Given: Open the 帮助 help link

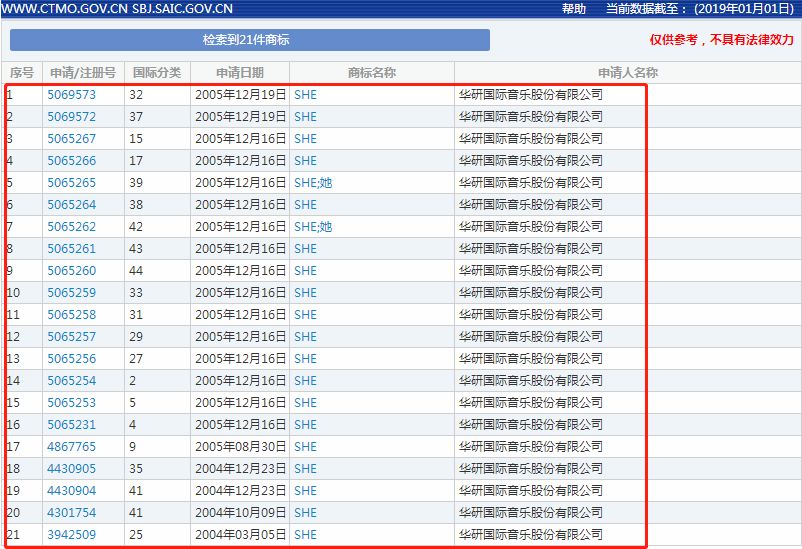Looking at the screenshot, I should [574, 9].
